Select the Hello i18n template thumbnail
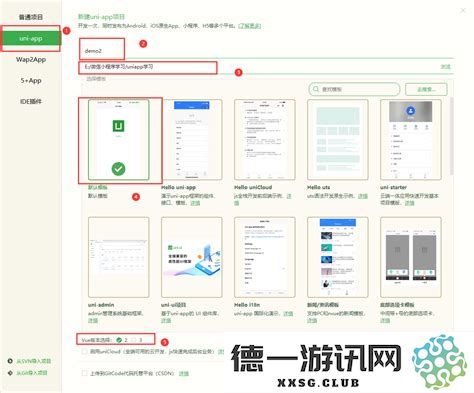The width and height of the screenshot is (474, 393). coord(265,257)
